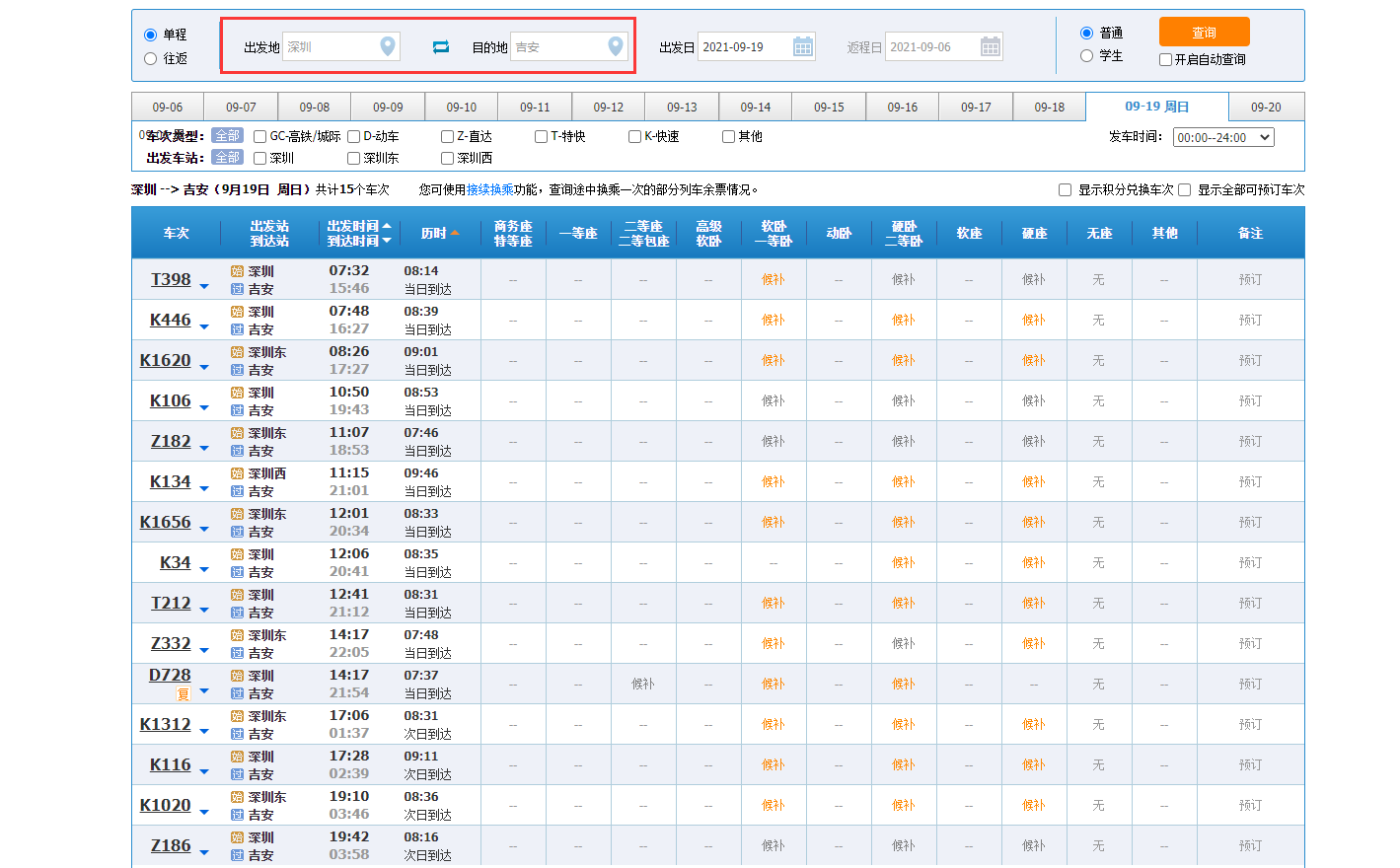This screenshot has width=1400, height=868.
Task: Expand stop details arrow for K1620
Action: (204, 368)
